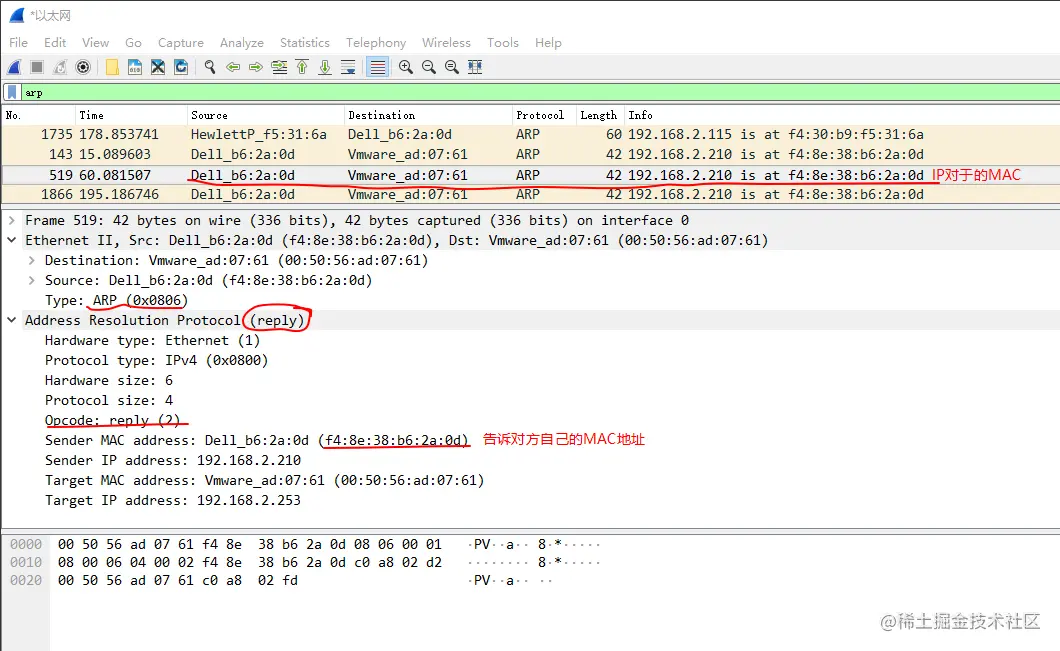Open the View menu

click(x=95, y=43)
